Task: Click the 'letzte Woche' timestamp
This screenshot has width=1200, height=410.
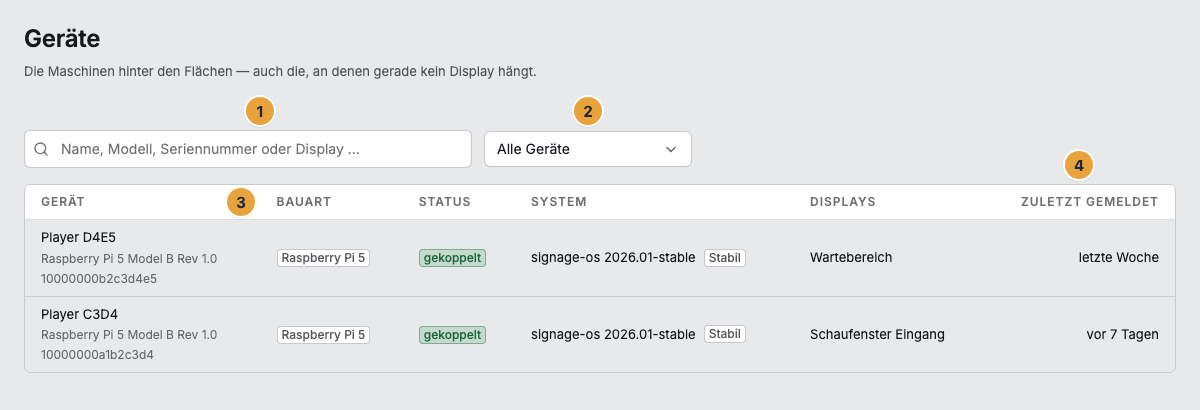Action: [1119, 258]
